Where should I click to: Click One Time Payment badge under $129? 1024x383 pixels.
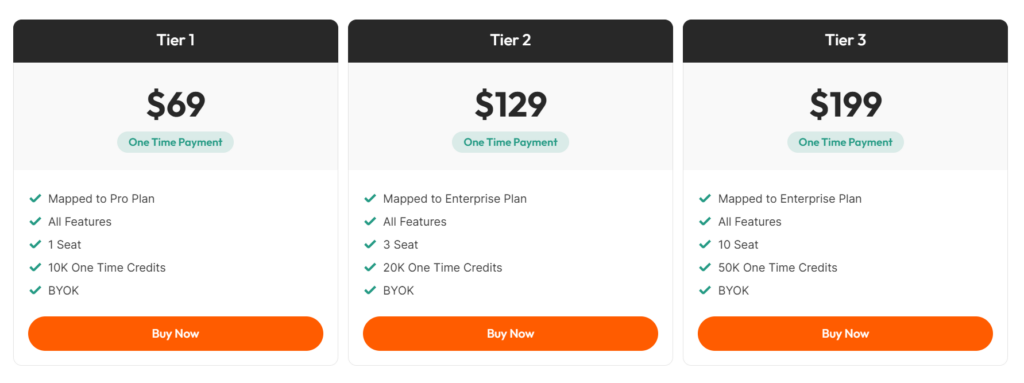point(510,142)
